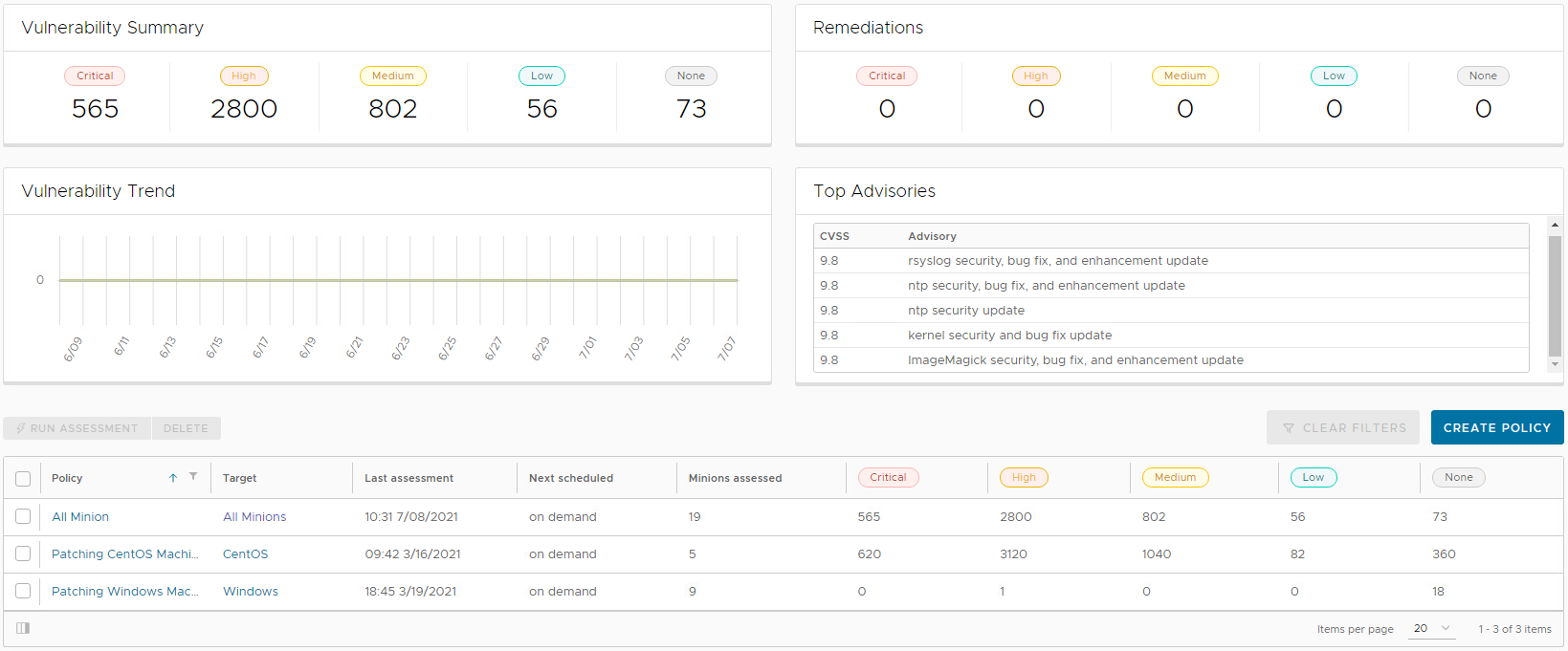Screen dimensions: 1568x651
Task: Click None badge in Vulnerability Summary
Action: tap(691, 76)
